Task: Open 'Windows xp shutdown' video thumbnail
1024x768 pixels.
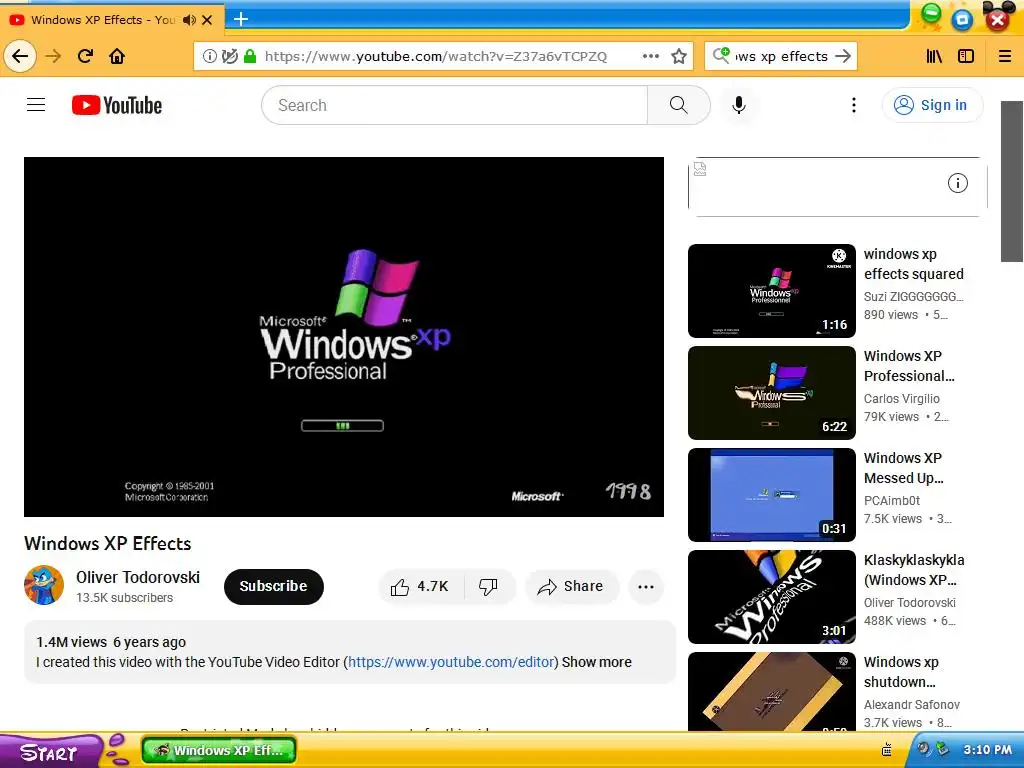Action: (771, 692)
